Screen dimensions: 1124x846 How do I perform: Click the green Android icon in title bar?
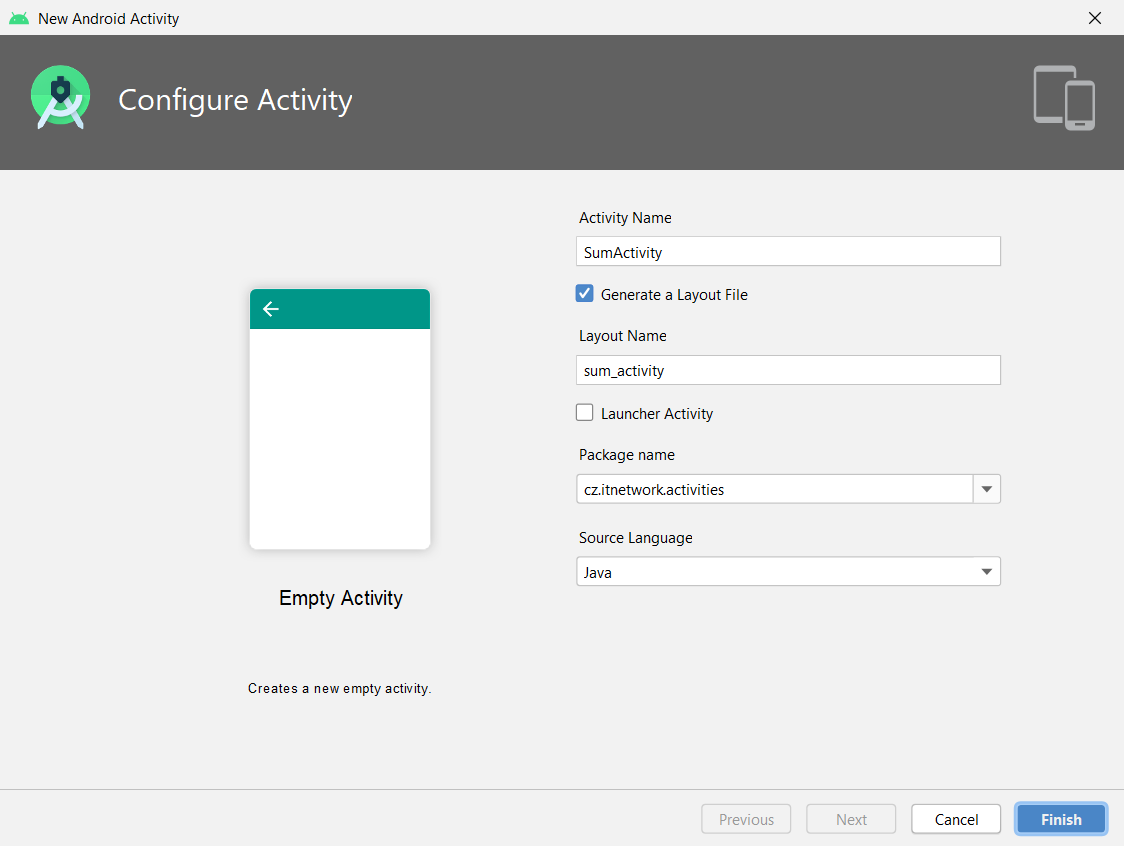click(x=18, y=17)
